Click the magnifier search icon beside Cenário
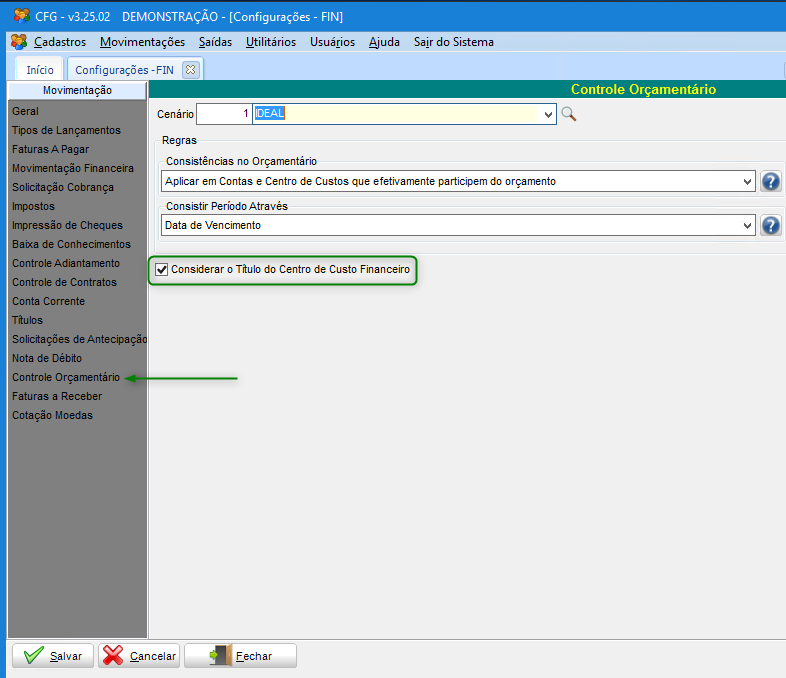The width and height of the screenshot is (786, 678). tap(568, 114)
